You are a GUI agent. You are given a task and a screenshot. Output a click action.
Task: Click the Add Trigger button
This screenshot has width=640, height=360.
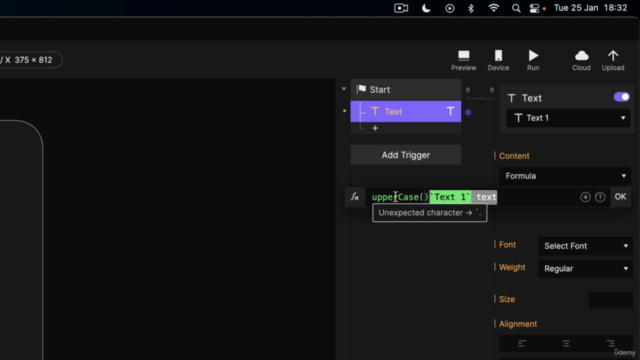(x=406, y=155)
